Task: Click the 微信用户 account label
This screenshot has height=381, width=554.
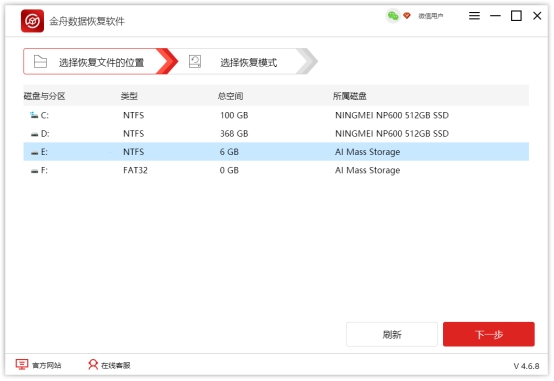Action: [431, 16]
